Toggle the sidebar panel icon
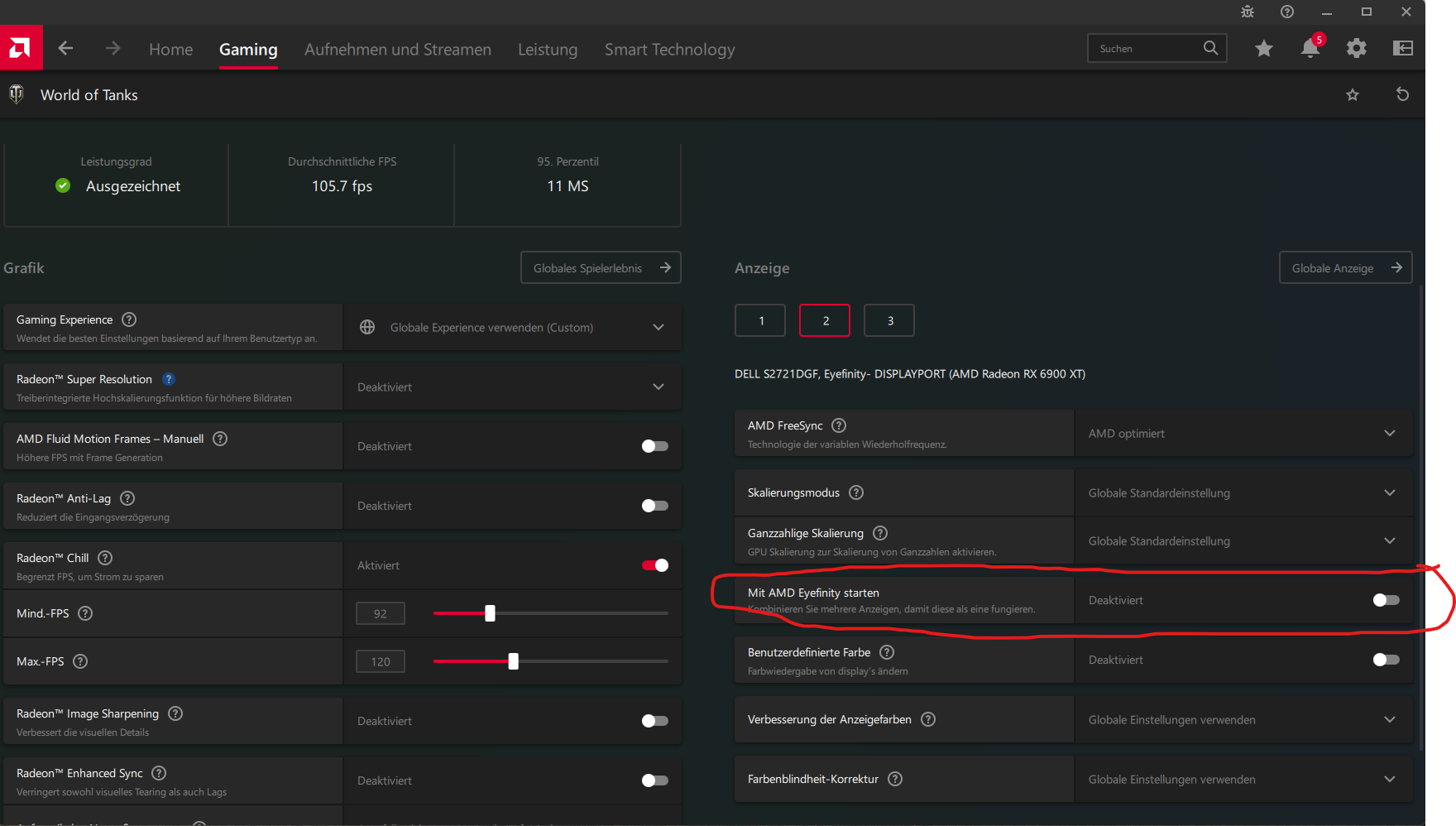Screen dimensions: 1456x826 click(x=1403, y=48)
